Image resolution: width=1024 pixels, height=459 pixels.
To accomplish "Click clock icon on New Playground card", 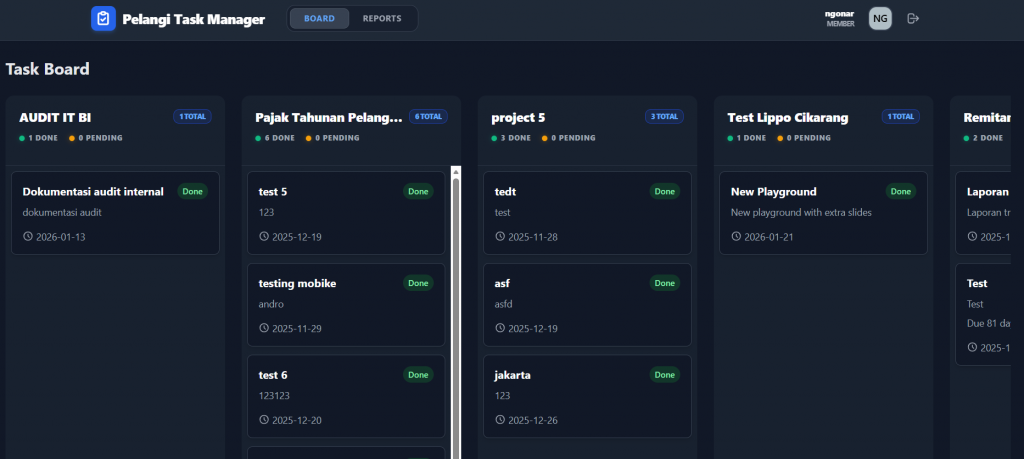I will (736, 237).
